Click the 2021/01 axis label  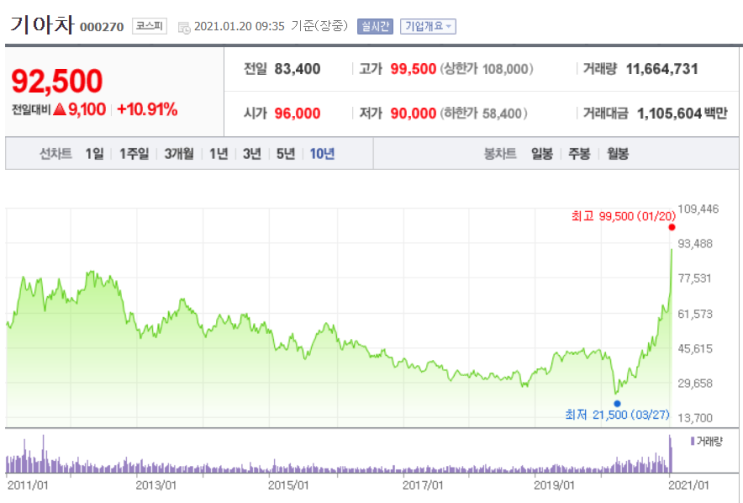pos(689,485)
